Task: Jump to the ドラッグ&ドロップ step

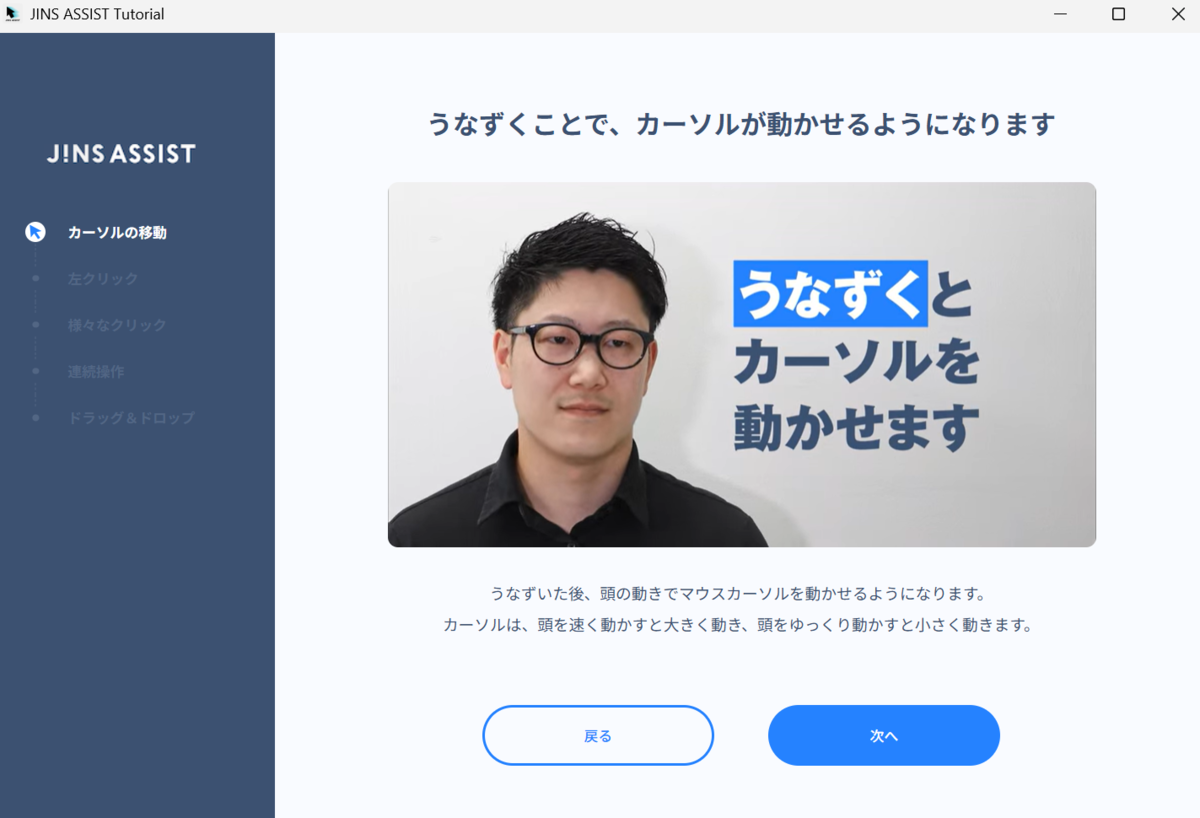Action: (x=131, y=418)
